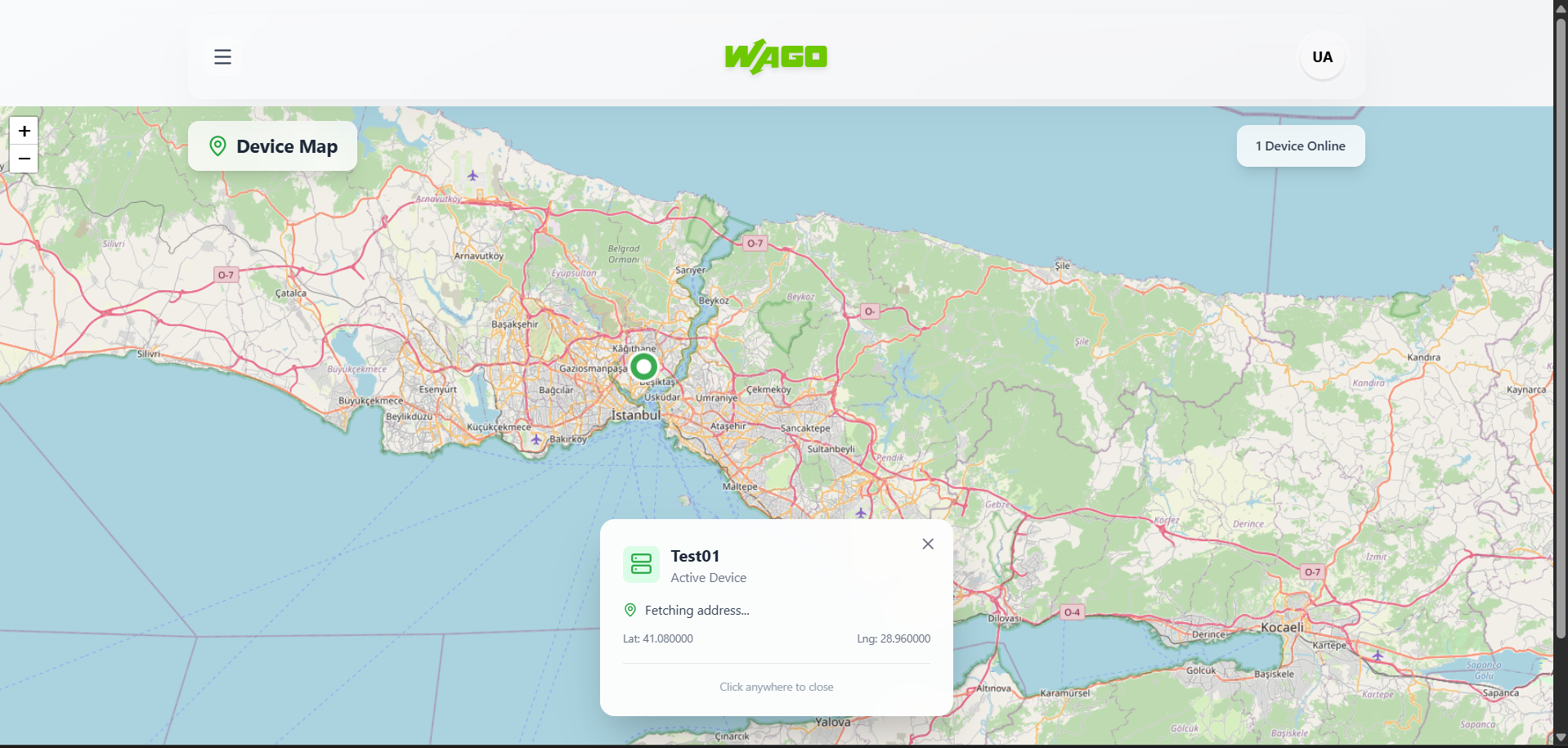Click the Test01 device name
The image size is (1568, 748).
[x=695, y=556]
